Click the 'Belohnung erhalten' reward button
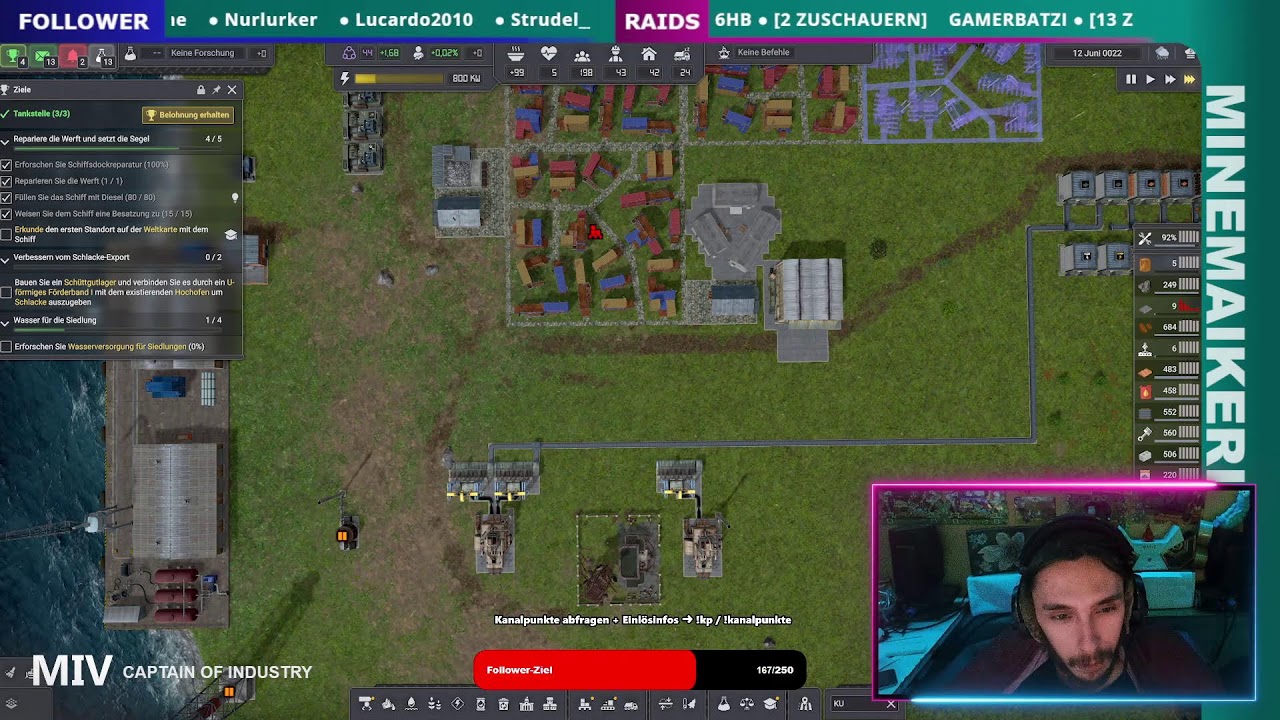The image size is (1280, 720). 188,115
